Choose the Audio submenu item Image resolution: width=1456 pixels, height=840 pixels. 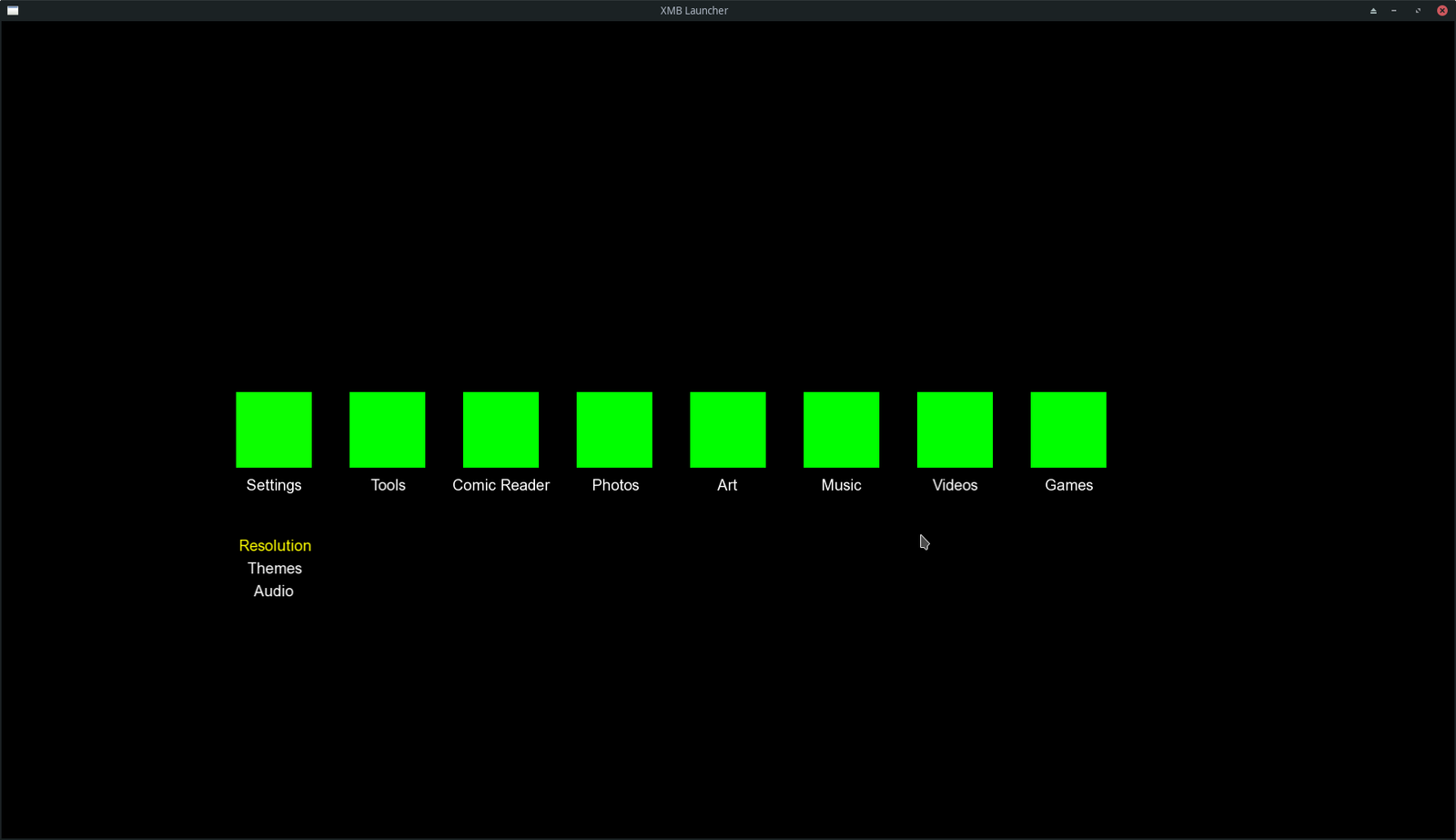point(274,591)
